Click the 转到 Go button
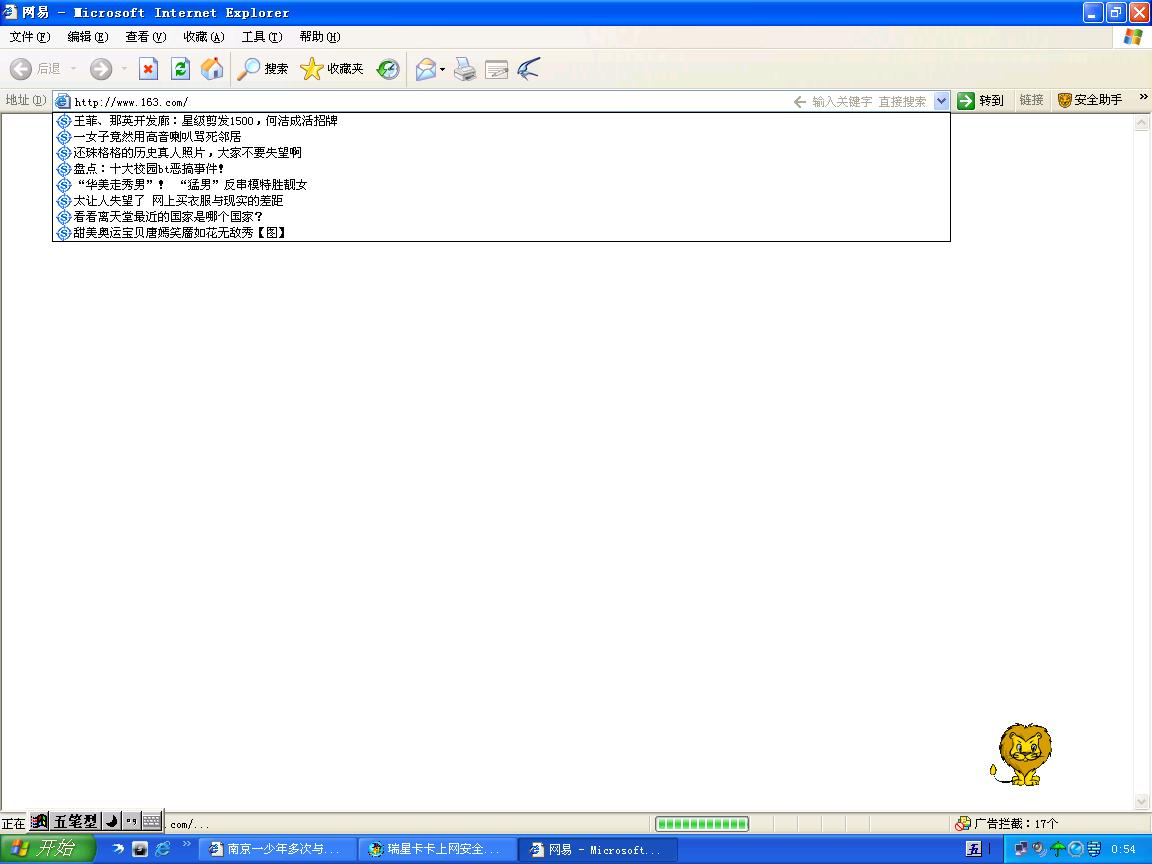Viewport: 1152px width, 864px height. (981, 101)
